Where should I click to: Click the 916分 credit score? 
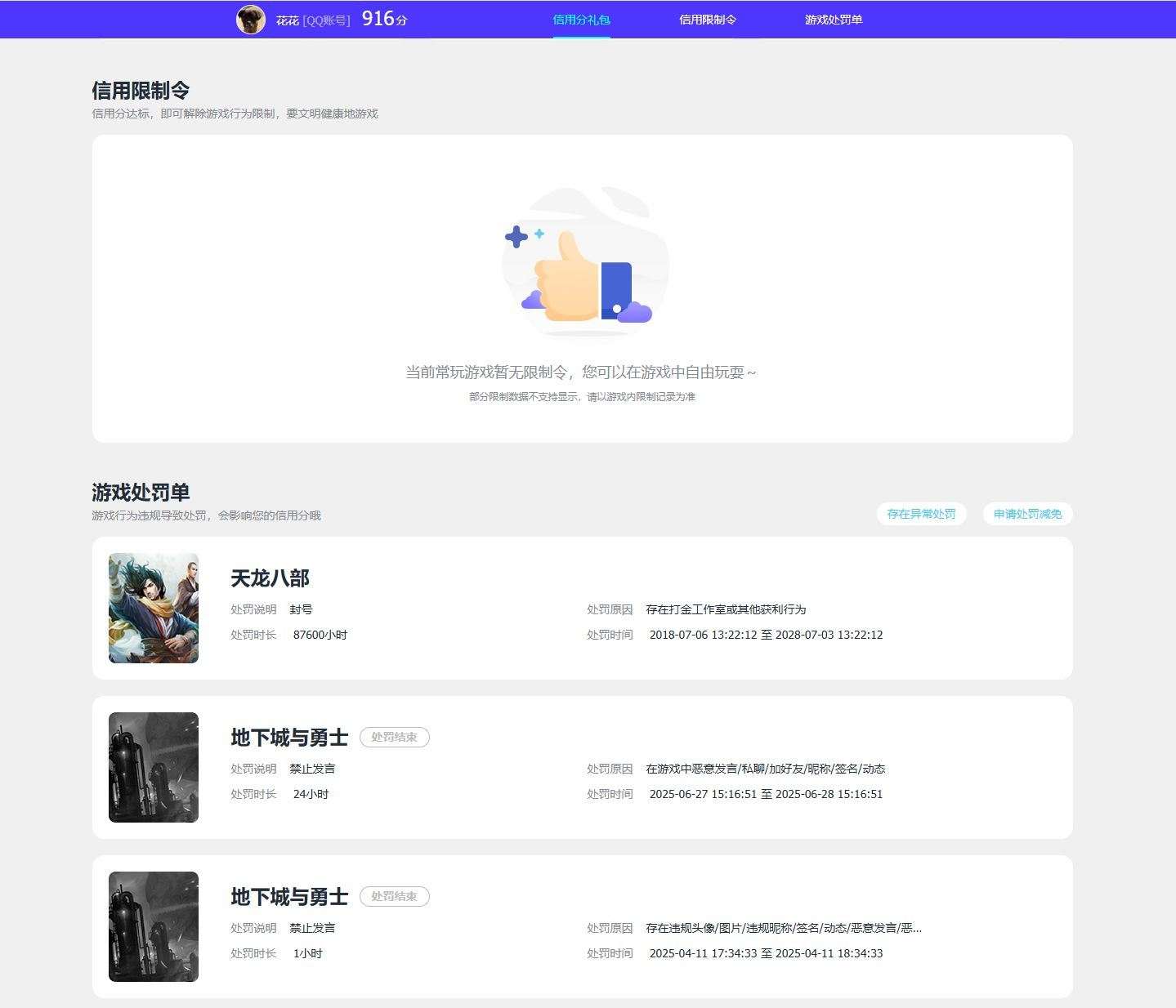point(384,19)
